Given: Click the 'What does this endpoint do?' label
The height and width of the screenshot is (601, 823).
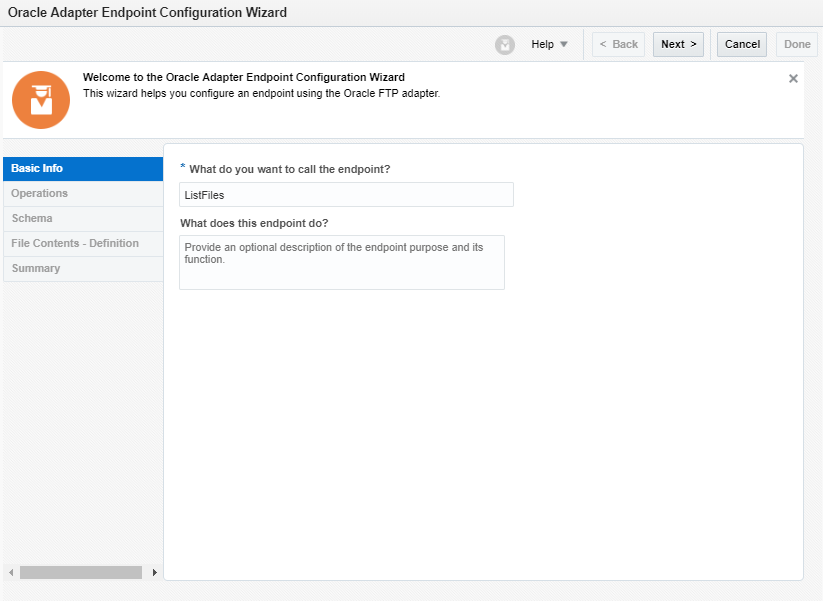Looking at the screenshot, I should [254, 223].
